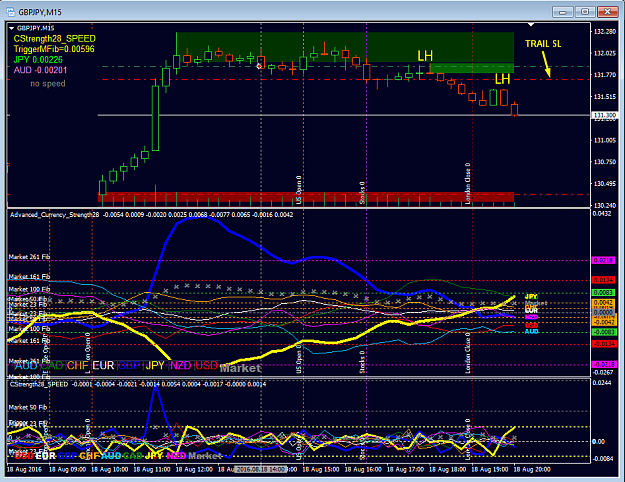Select the red demand zone rectangle at chart bottom
Viewport: 625px width, 482px height.
point(306,197)
